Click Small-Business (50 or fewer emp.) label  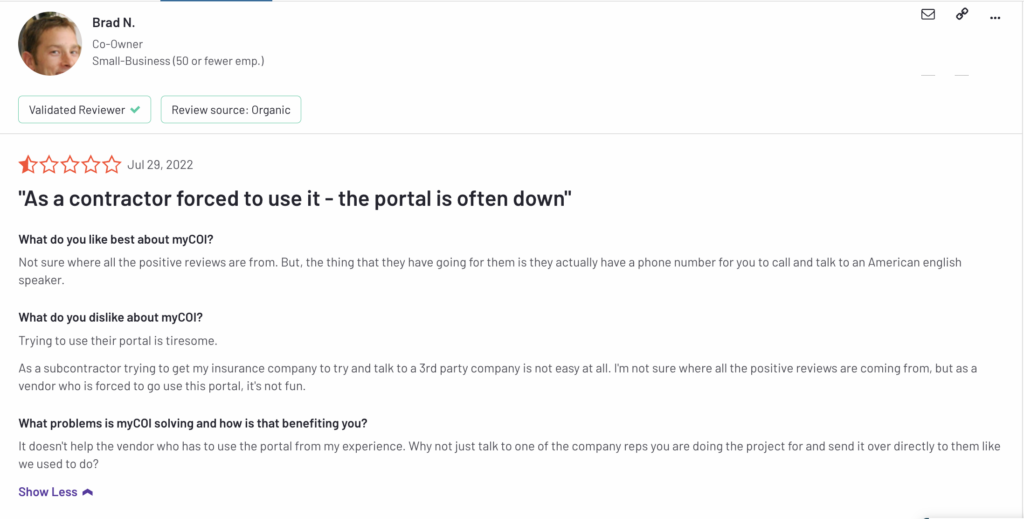pos(178,61)
